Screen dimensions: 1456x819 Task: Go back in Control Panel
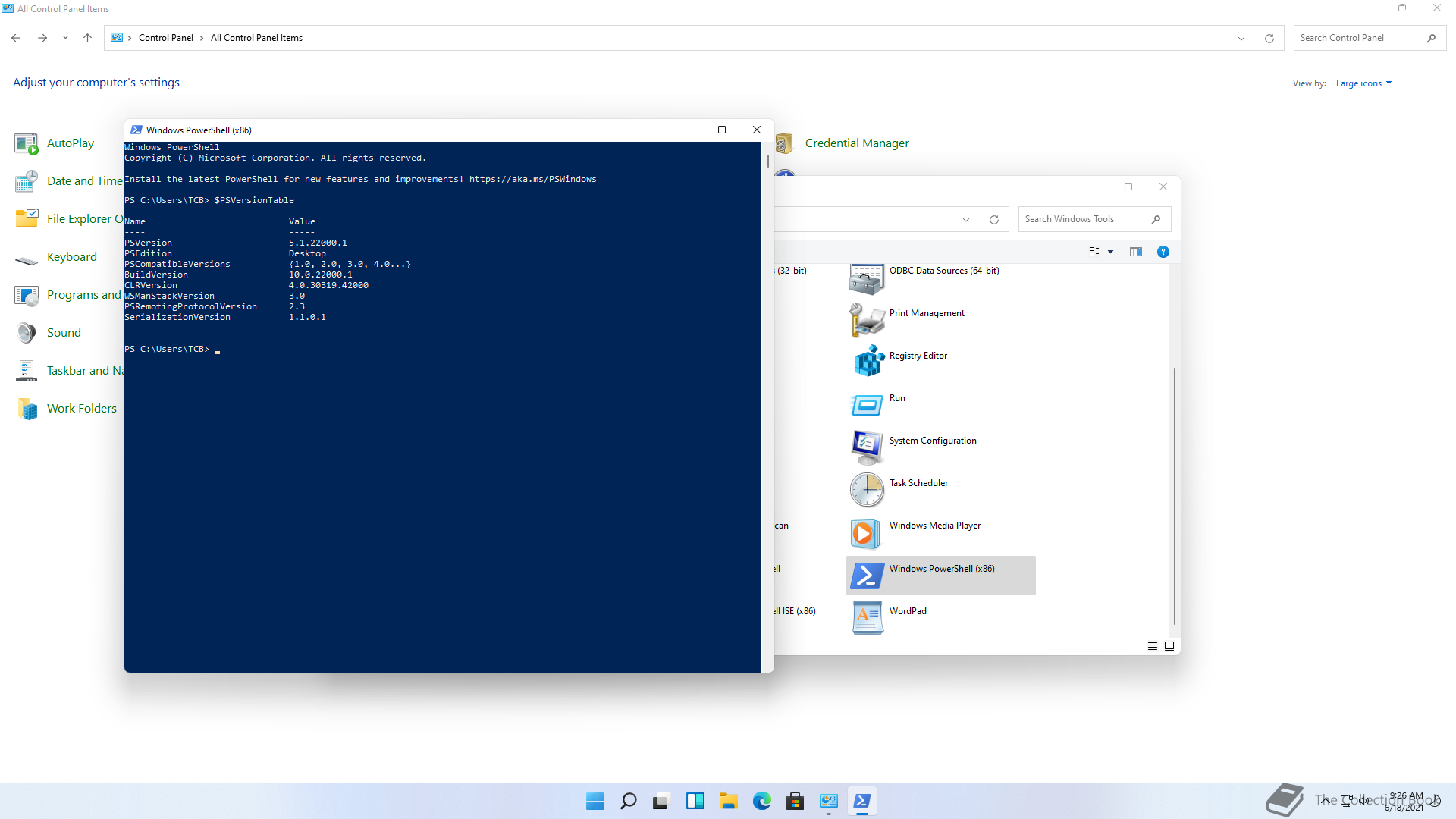[16, 38]
